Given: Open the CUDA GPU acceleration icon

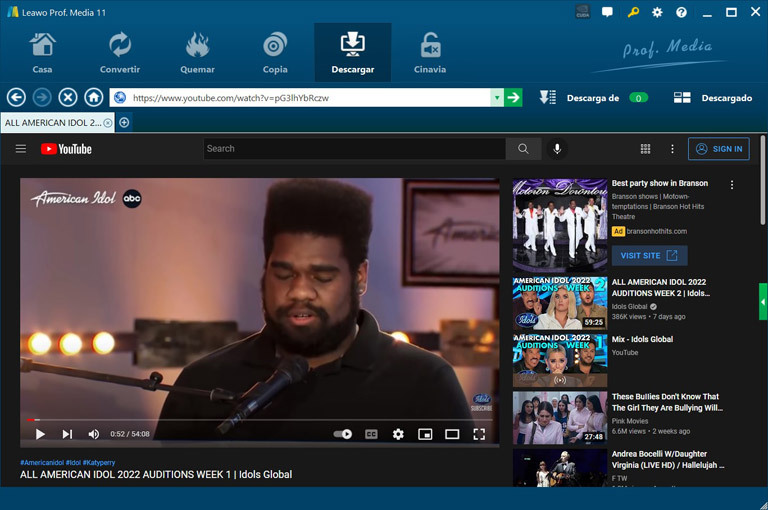Looking at the screenshot, I should pos(583,12).
